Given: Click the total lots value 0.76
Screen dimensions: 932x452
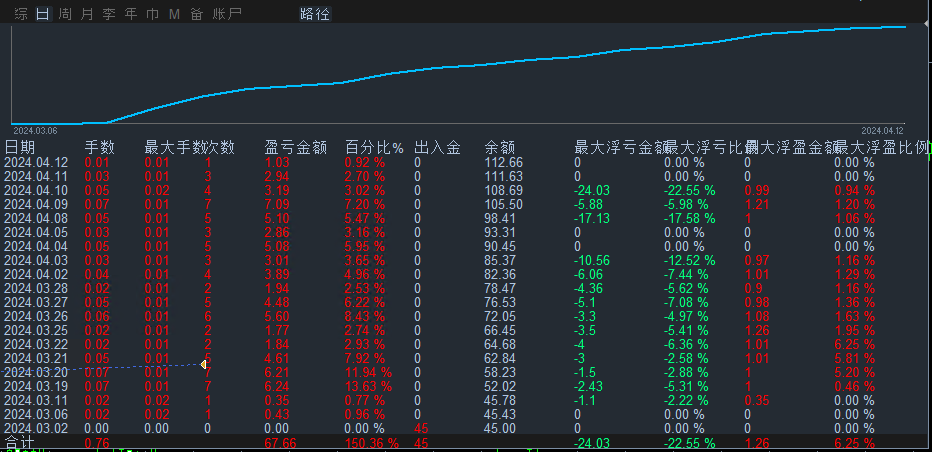Looking at the screenshot, I should [x=97, y=443].
